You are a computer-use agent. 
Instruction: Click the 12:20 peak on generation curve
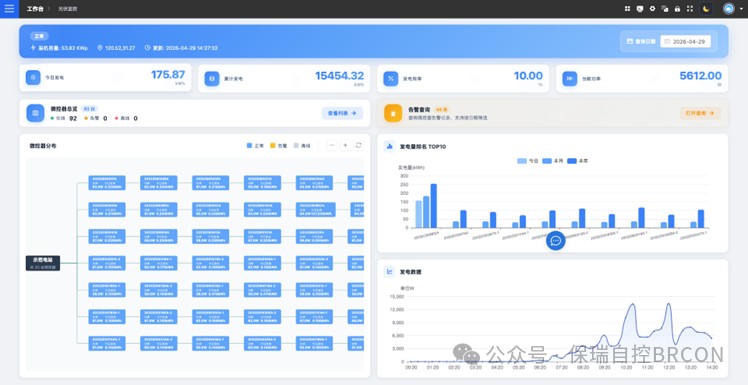pyautogui.click(x=668, y=304)
